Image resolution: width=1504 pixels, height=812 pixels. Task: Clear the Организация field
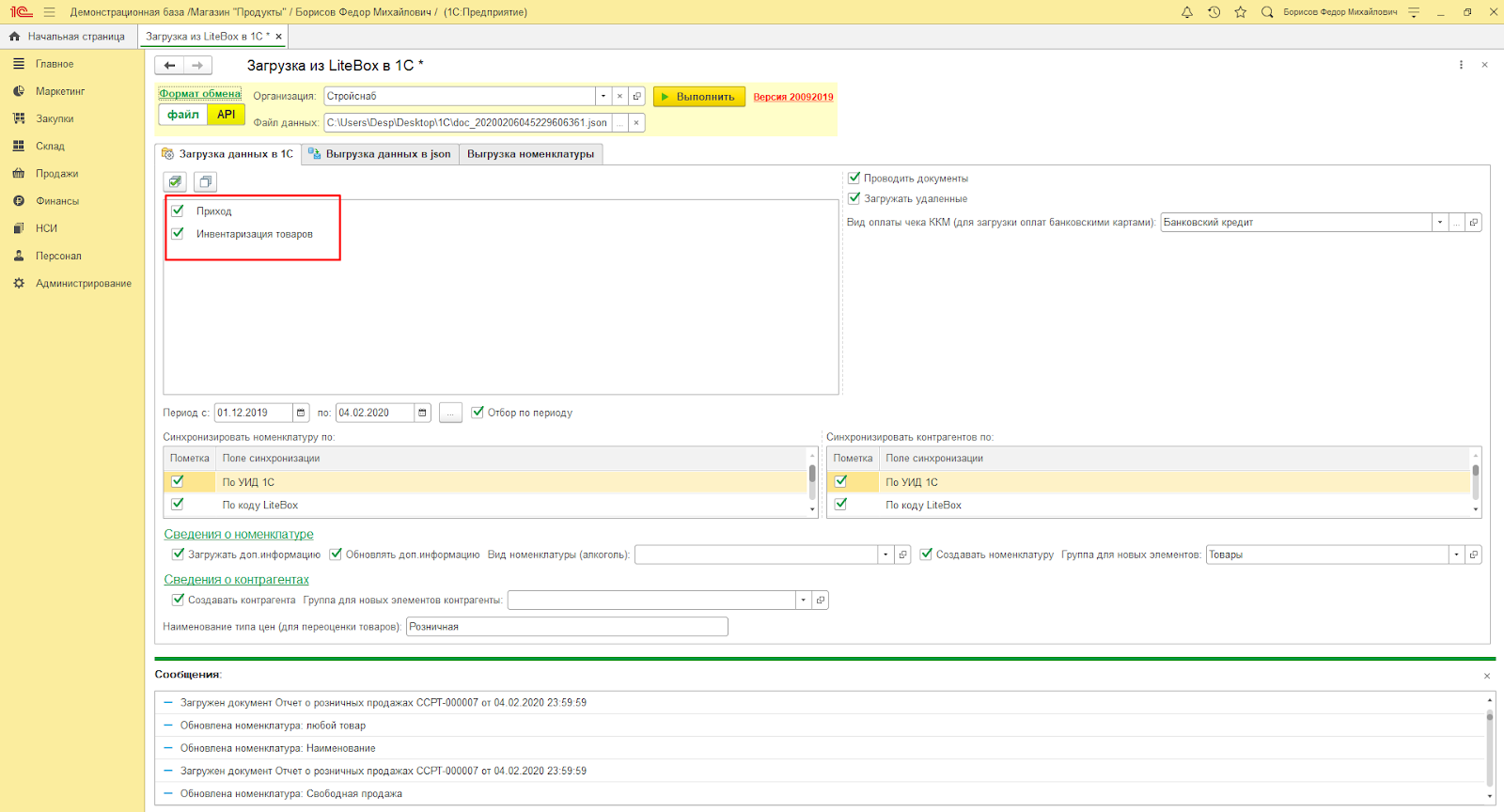coord(619,96)
